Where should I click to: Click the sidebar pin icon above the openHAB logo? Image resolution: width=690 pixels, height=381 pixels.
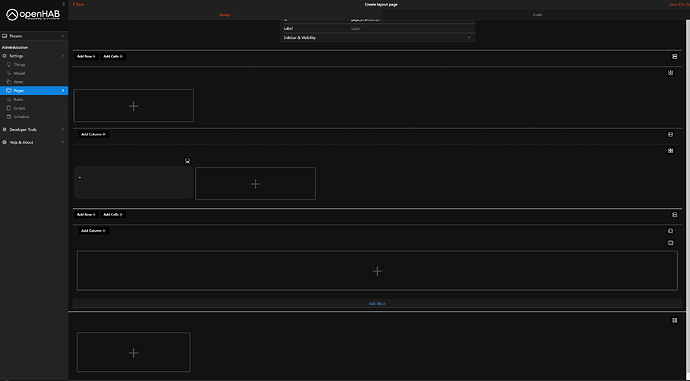pos(64,4)
